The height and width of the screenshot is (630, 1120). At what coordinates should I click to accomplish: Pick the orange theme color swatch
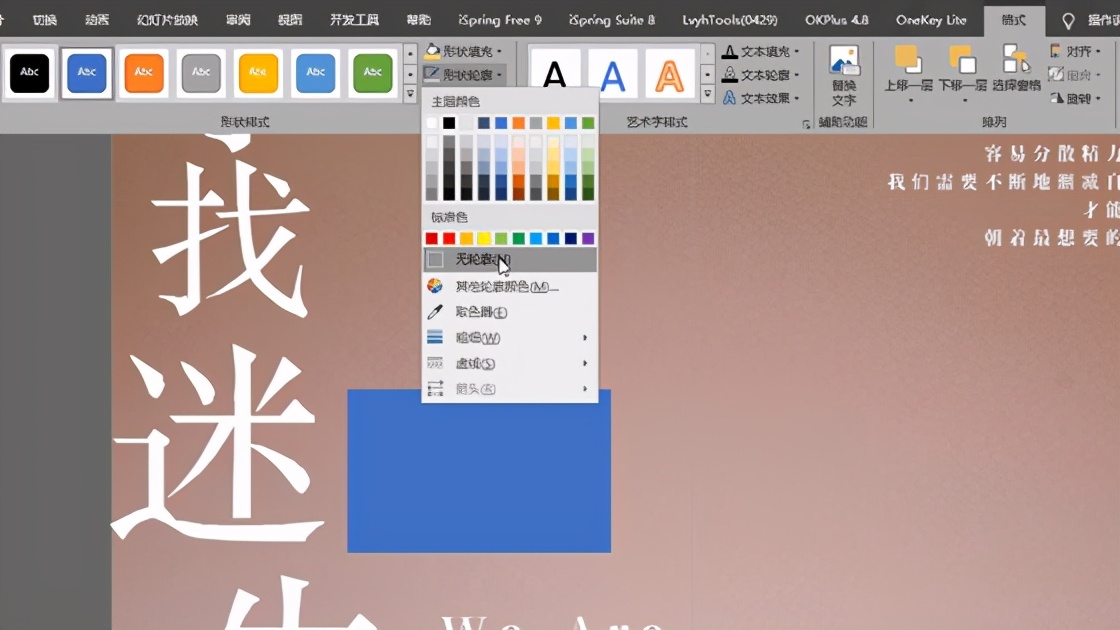coord(518,123)
